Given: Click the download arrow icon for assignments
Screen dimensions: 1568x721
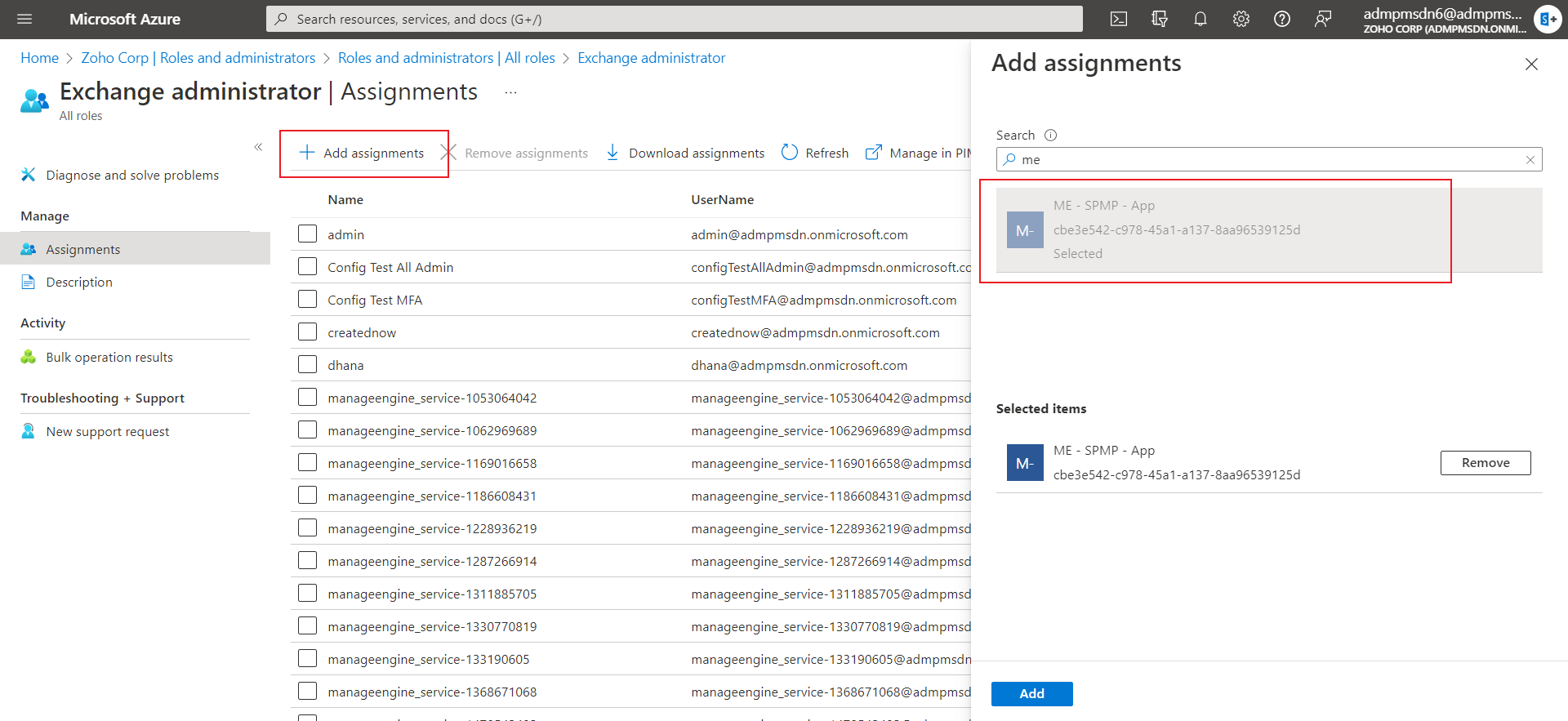Looking at the screenshot, I should coord(612,153).
